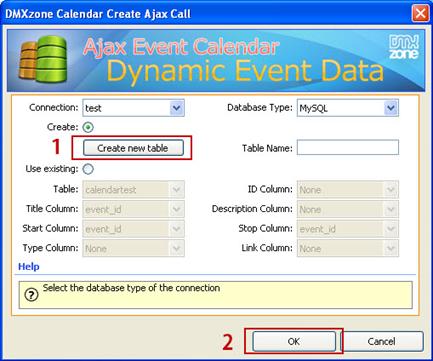Open the Title Column dropdown
Viewport: 433px width, 361px height.
pos(133,209)
